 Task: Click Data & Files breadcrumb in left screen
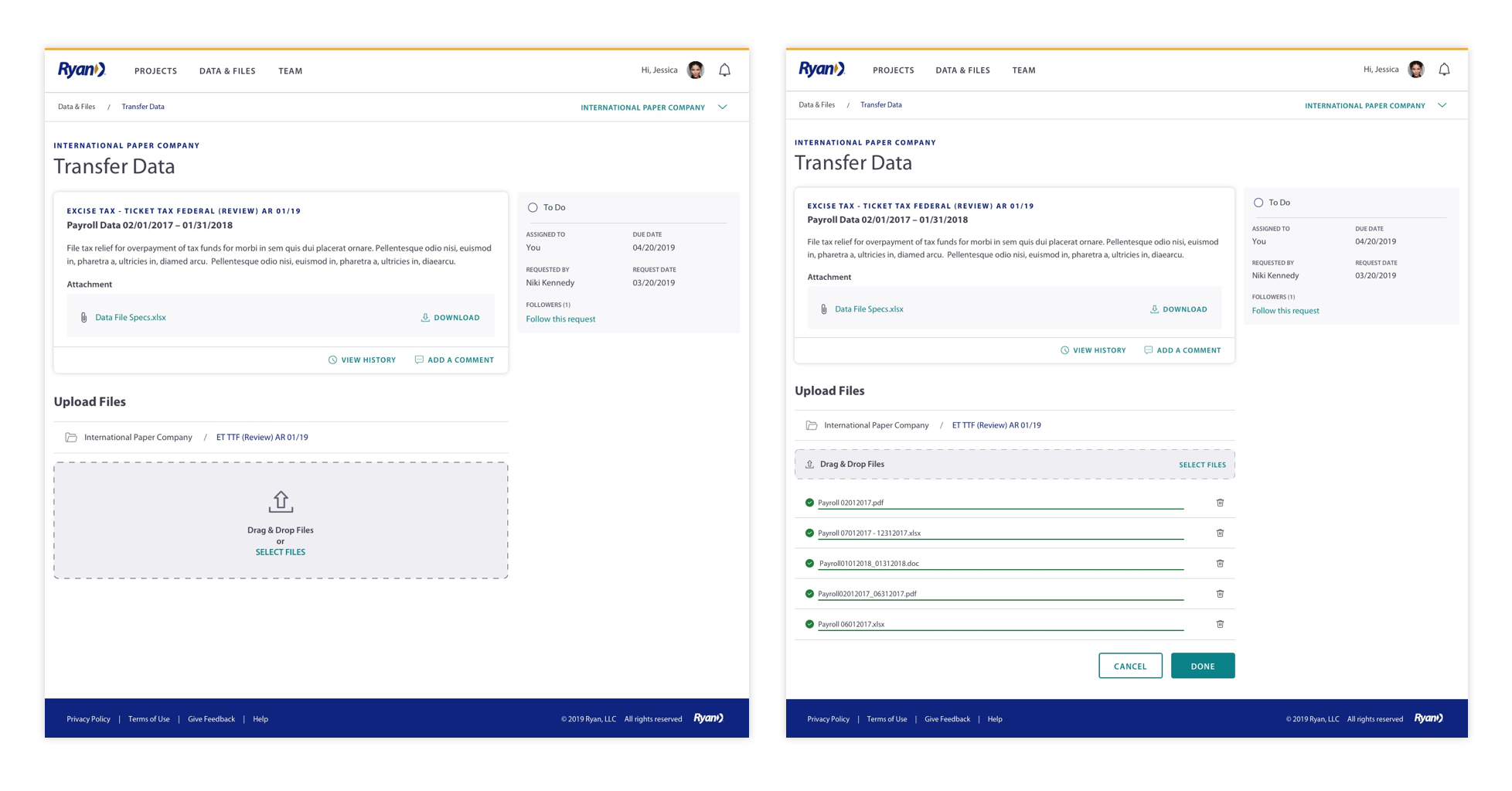pyautogui.click(x=77, y=107)
